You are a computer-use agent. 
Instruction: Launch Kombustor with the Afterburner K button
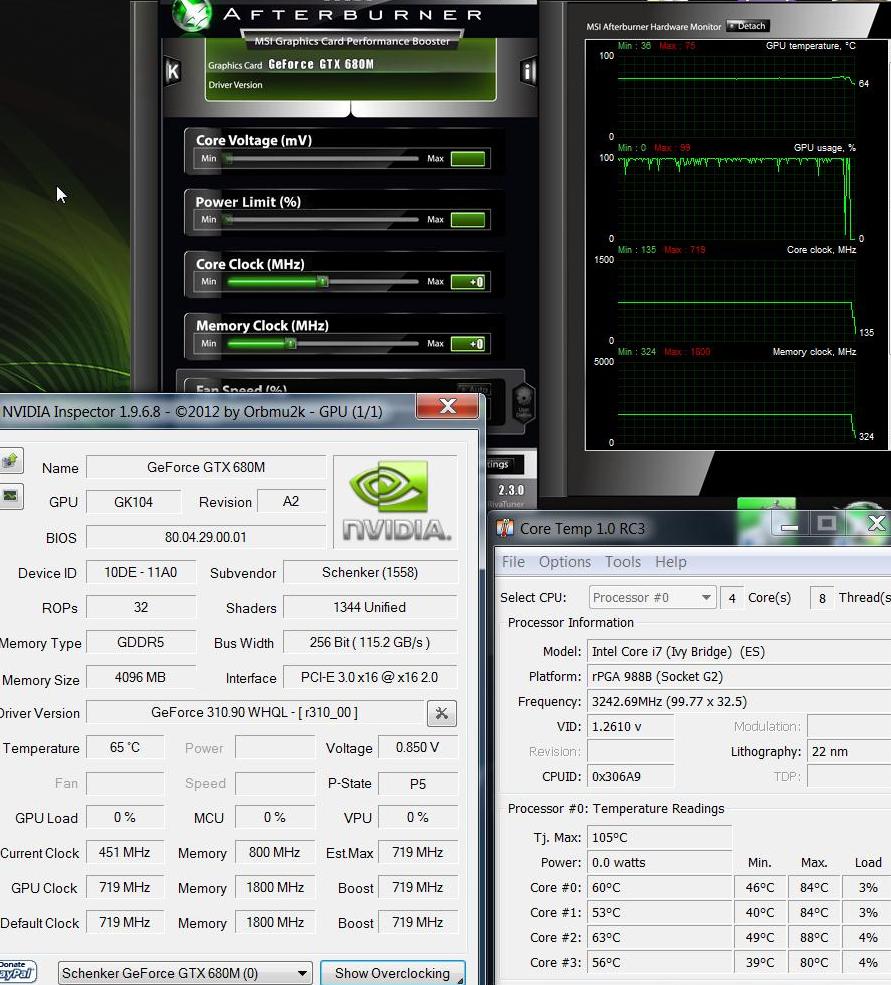(173, 72)
